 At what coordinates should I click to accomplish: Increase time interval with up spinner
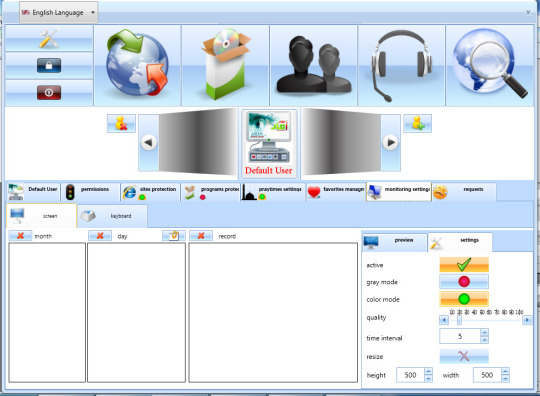[x=485, y=333]
